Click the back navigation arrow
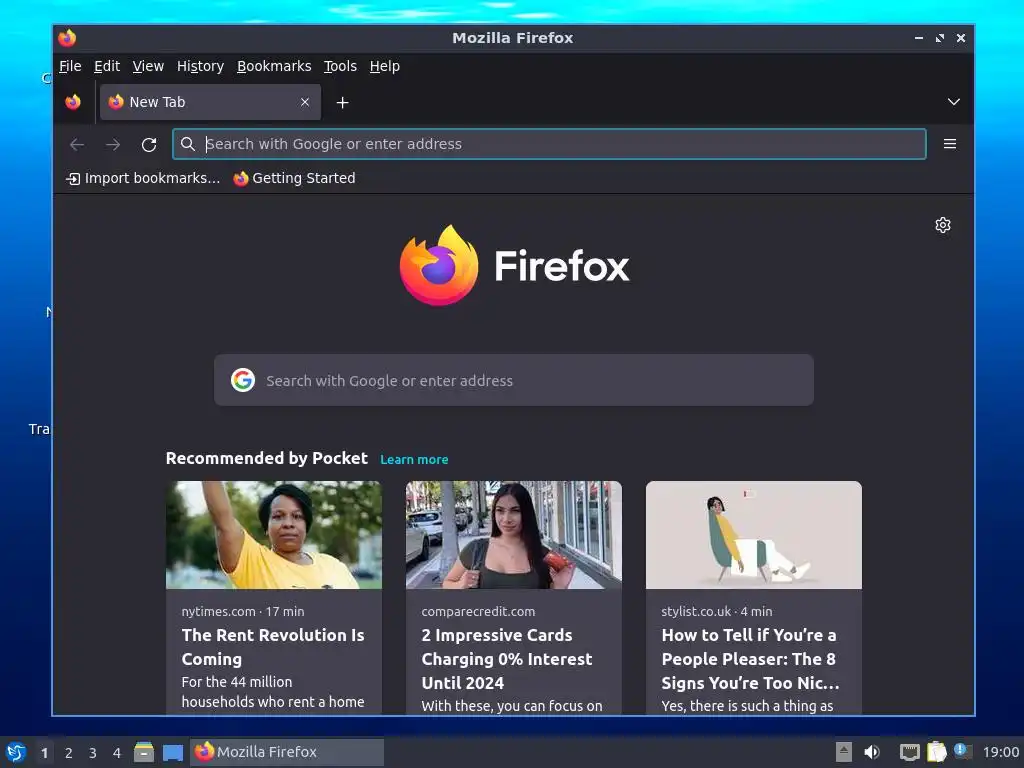 coord(77,144)
